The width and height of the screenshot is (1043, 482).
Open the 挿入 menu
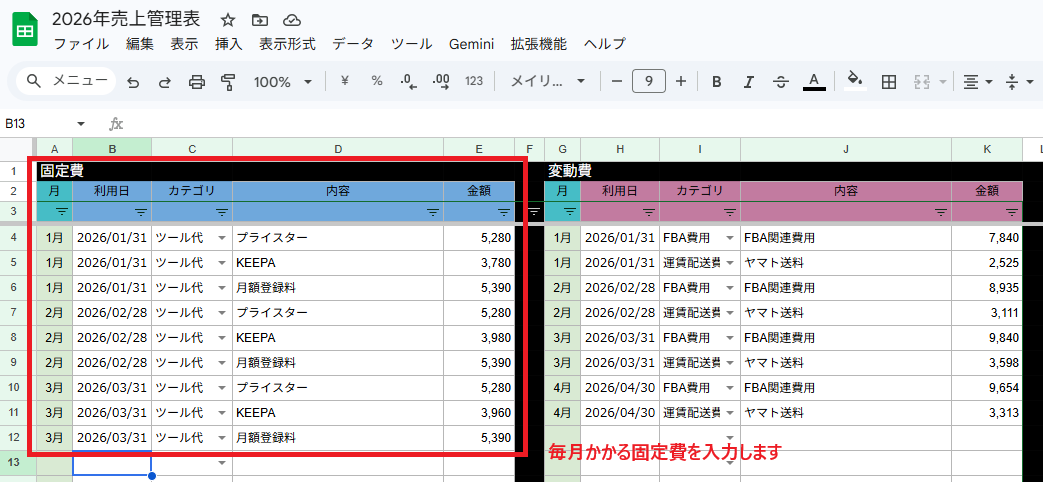tap(229, 44)
